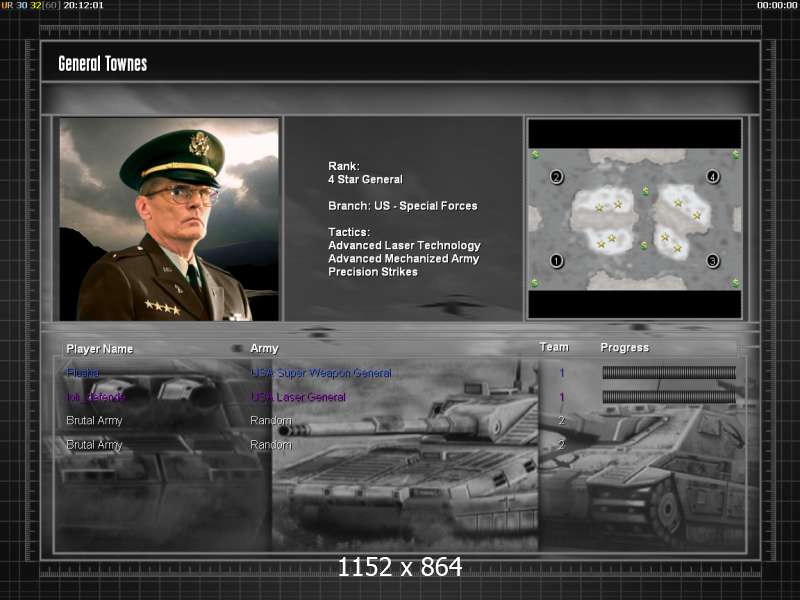
Task: Click the "Player Name" column header
Action: coord(99,349)
